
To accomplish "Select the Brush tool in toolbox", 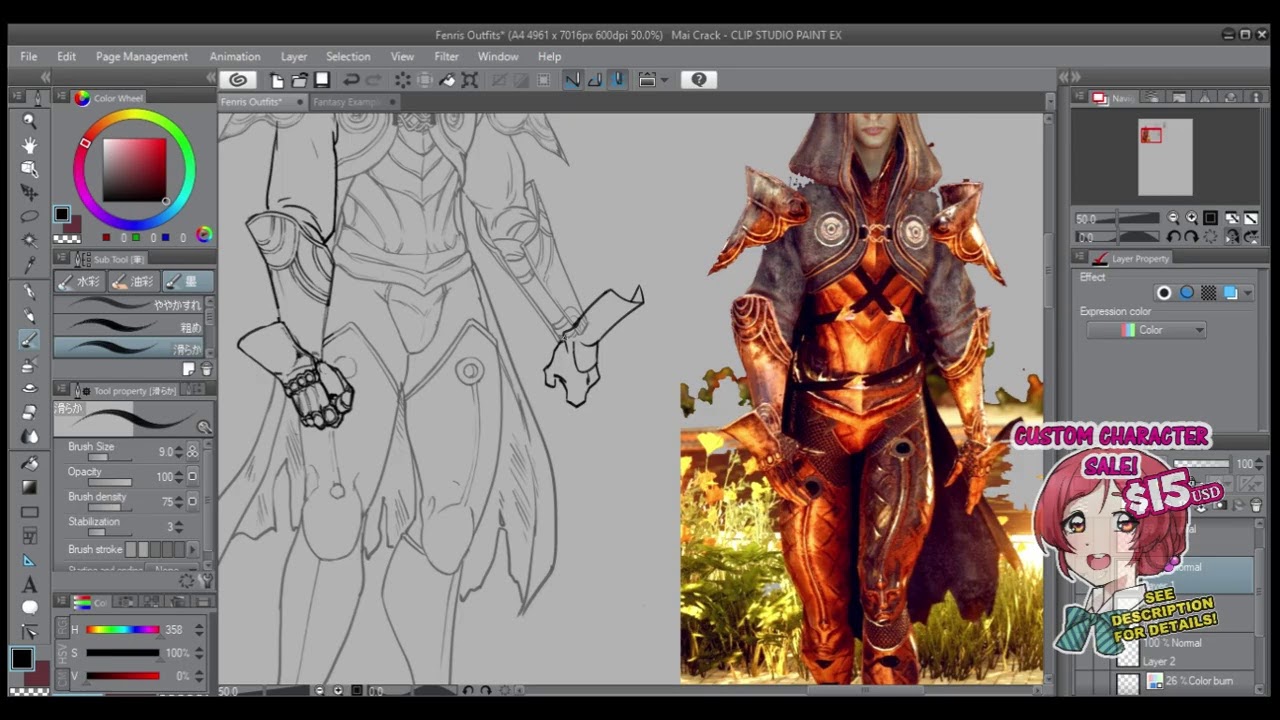I will [30, 340].
